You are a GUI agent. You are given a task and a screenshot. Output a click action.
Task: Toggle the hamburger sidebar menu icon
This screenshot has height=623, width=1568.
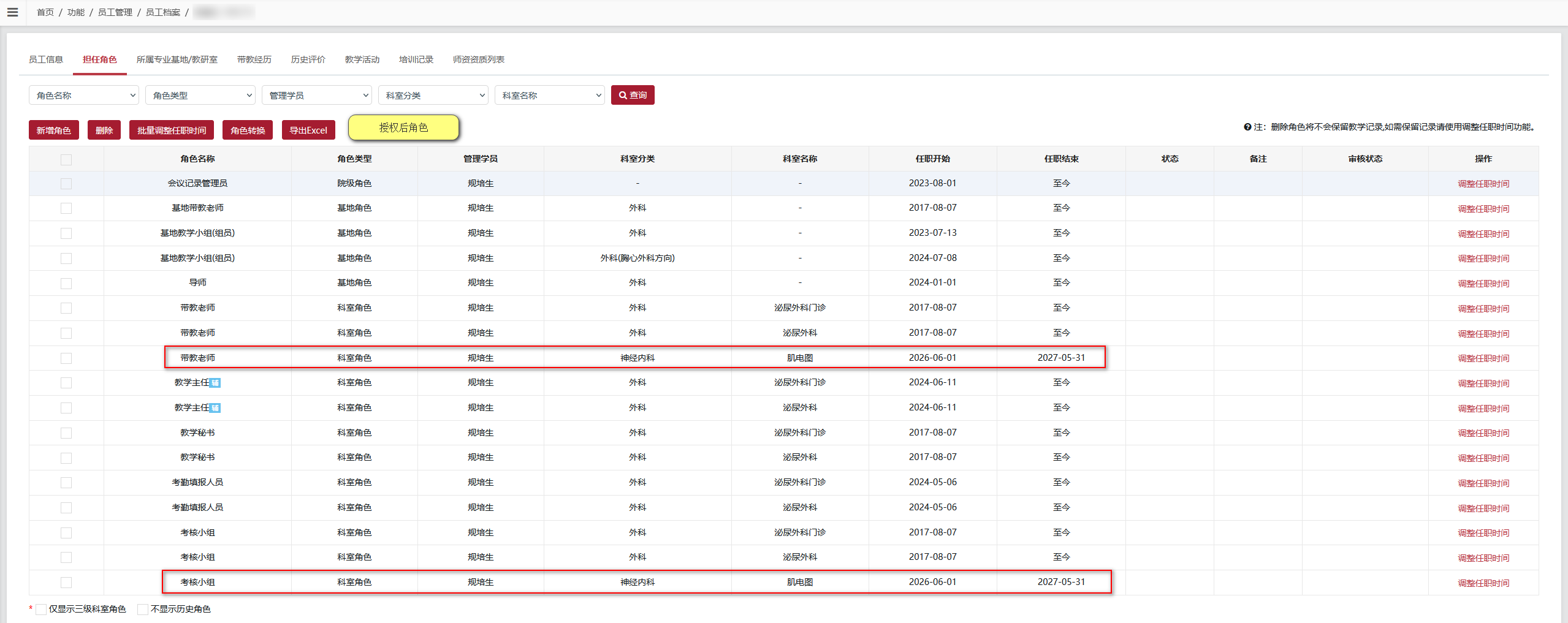point(12,12)
